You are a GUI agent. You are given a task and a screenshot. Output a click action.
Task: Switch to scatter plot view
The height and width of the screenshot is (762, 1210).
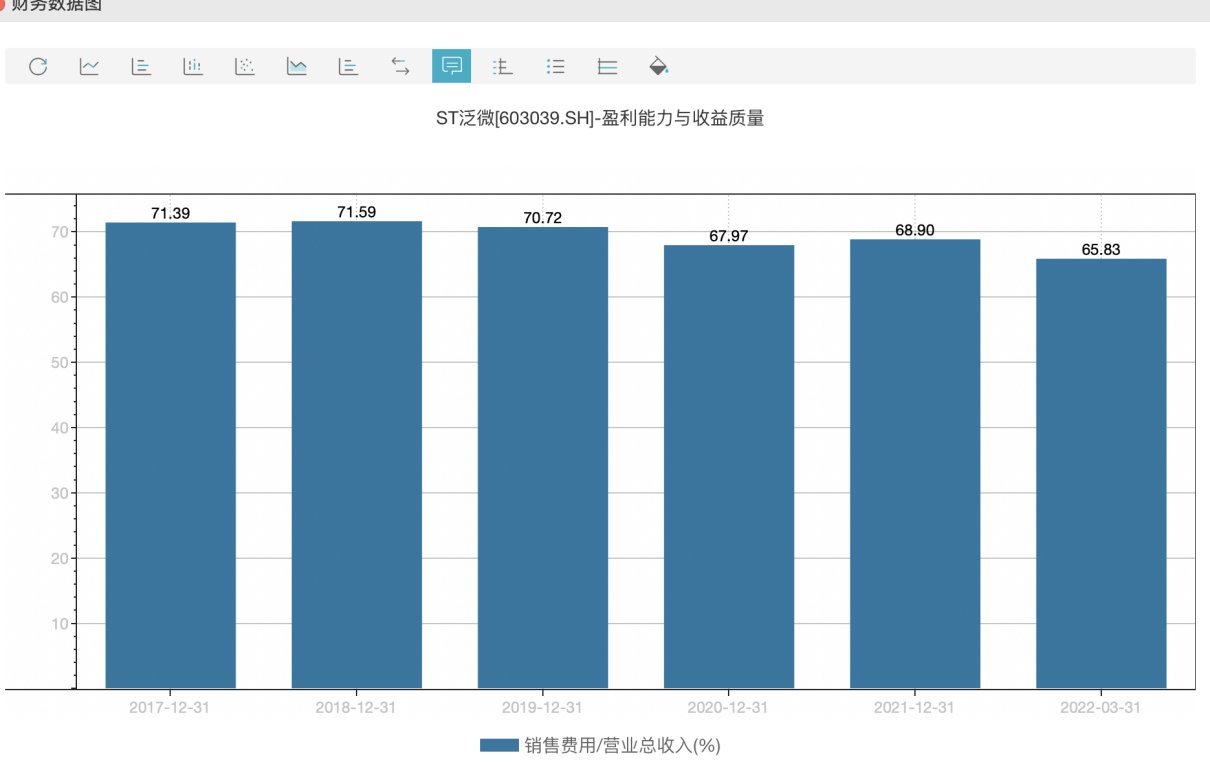pyautogui.click(x=245, y=67)
